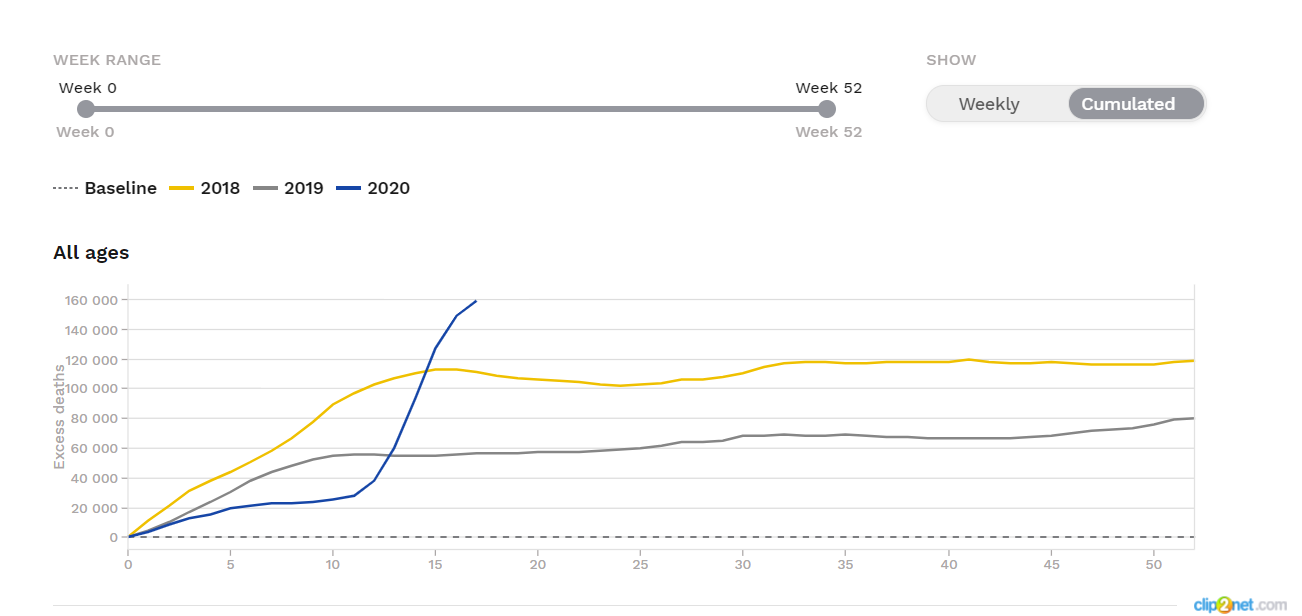Click the week 25 x-axis tick label

coord(640,565)
